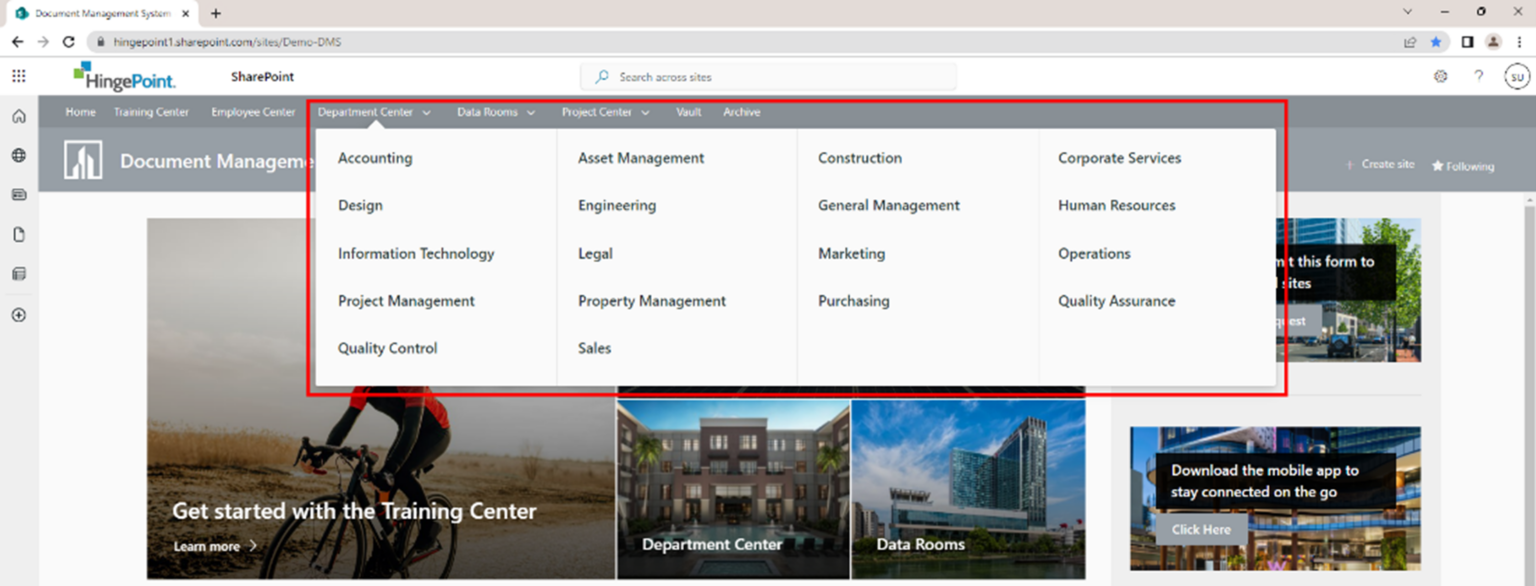Open Help via the question mark icon
Viewport: 1536px width, 586px height.
tap(1478, 75)
